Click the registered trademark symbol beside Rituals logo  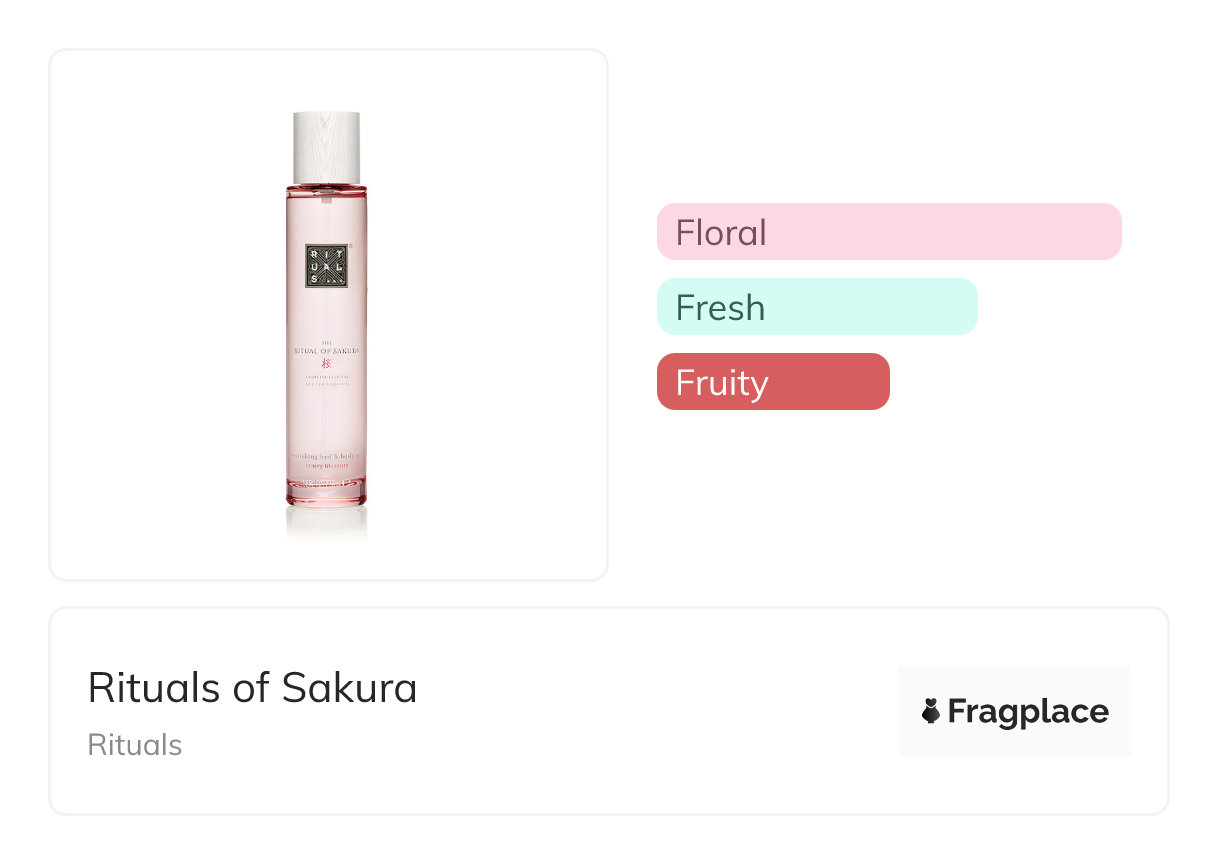point(351,246)
